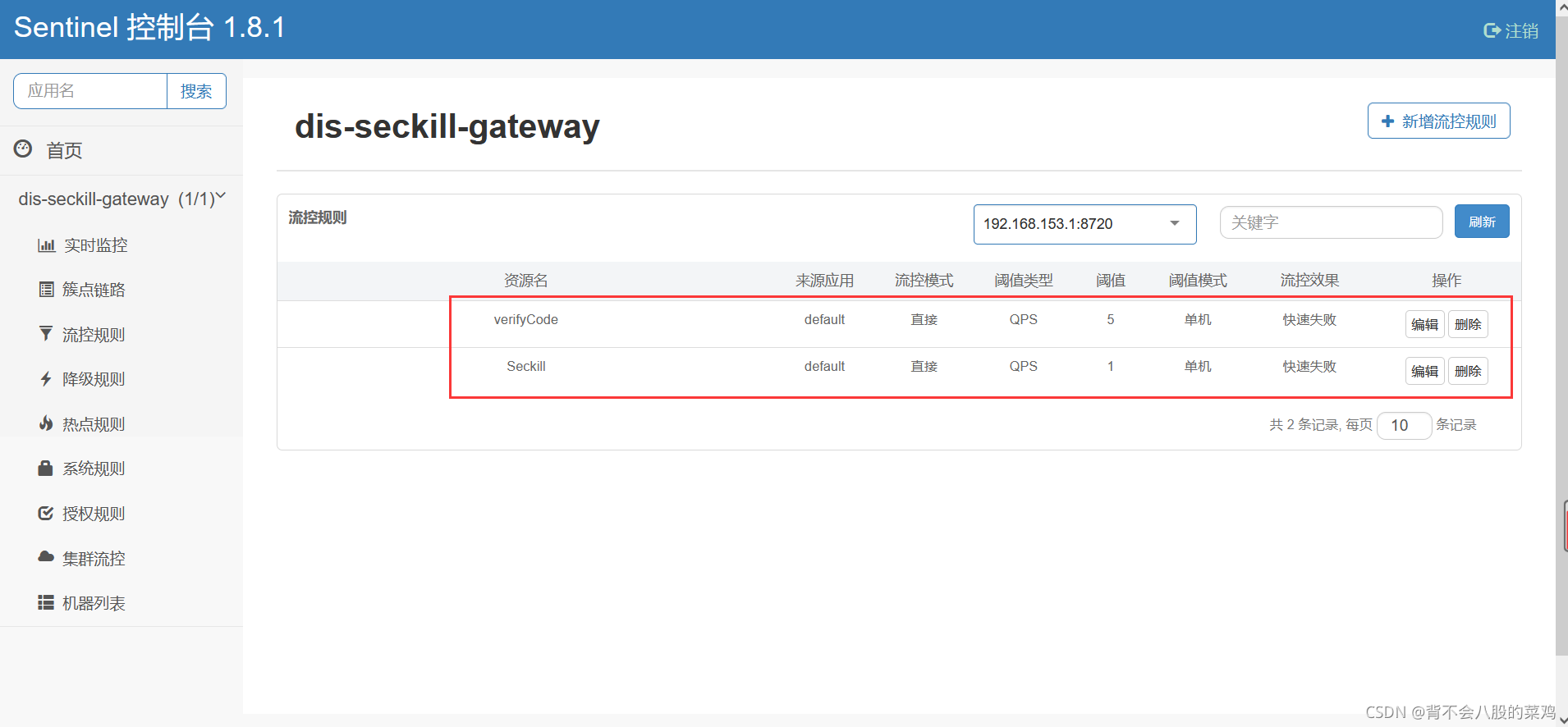Image resolution: width=1568 pixels, height=727 pixels.
Task: Click the plus icon in 新增流控规则
Action: point(1387,121)
